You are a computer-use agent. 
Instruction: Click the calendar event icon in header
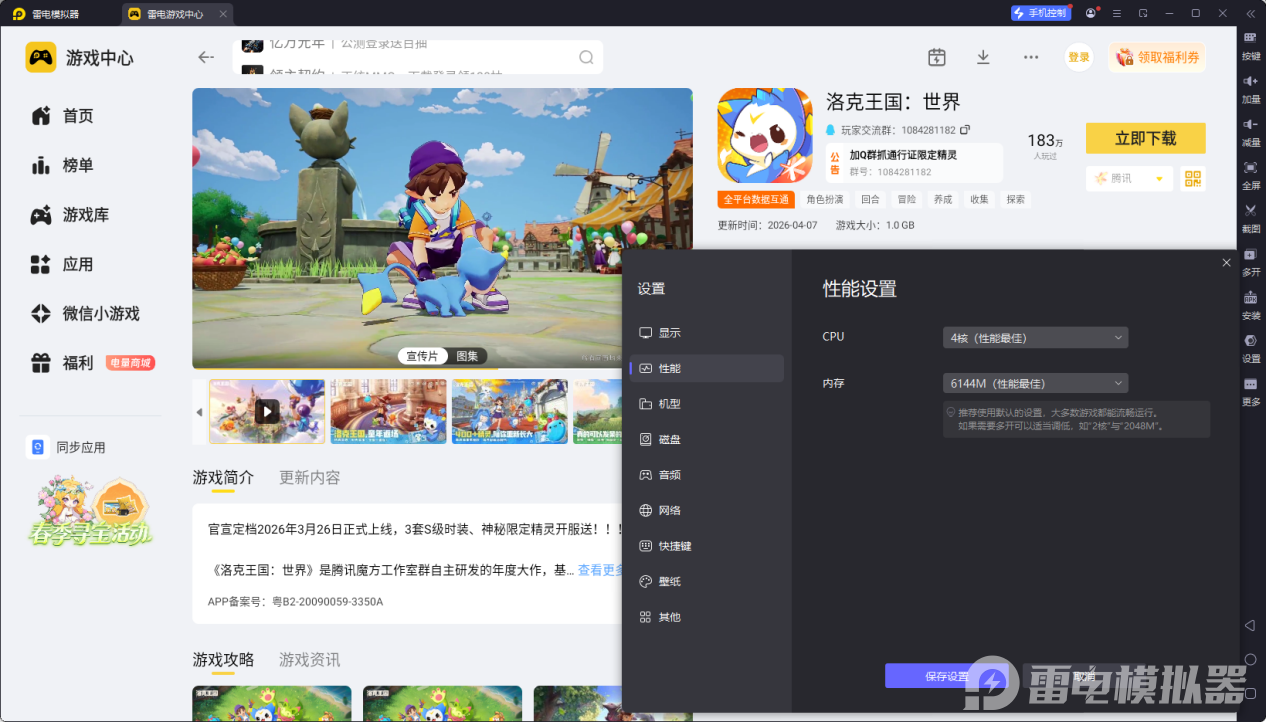coord(936,57)
